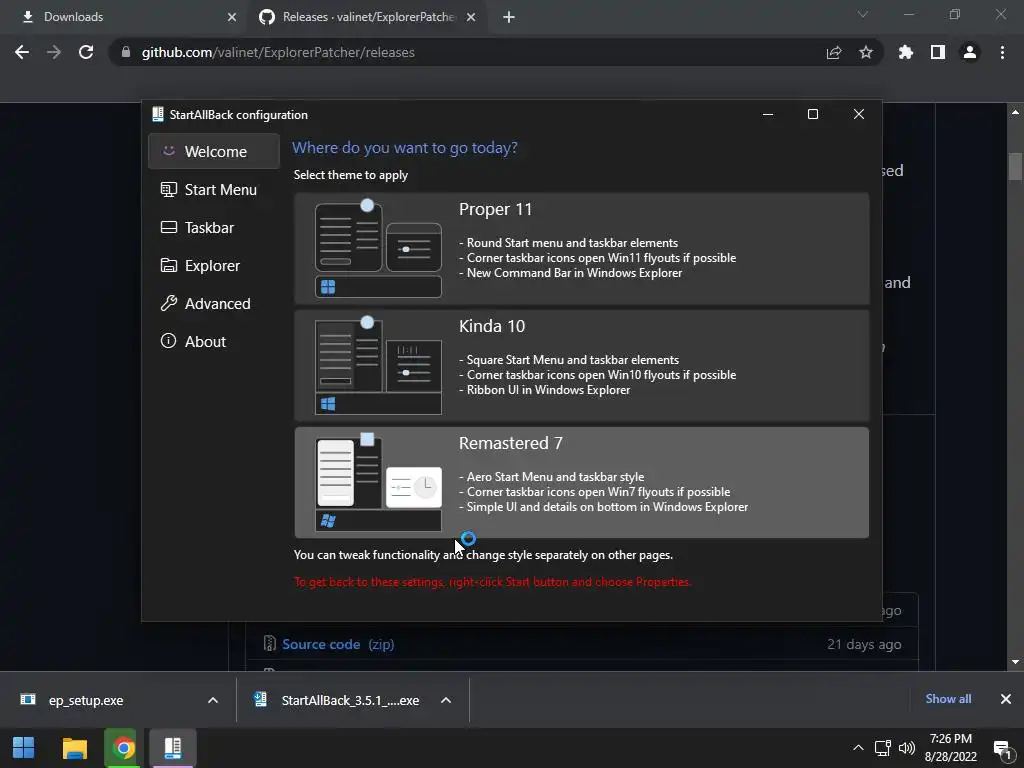This screenshot has height=768, width=1024.
Task: Close the StartAllBack configuration window
Action: [x=859, y=114]
